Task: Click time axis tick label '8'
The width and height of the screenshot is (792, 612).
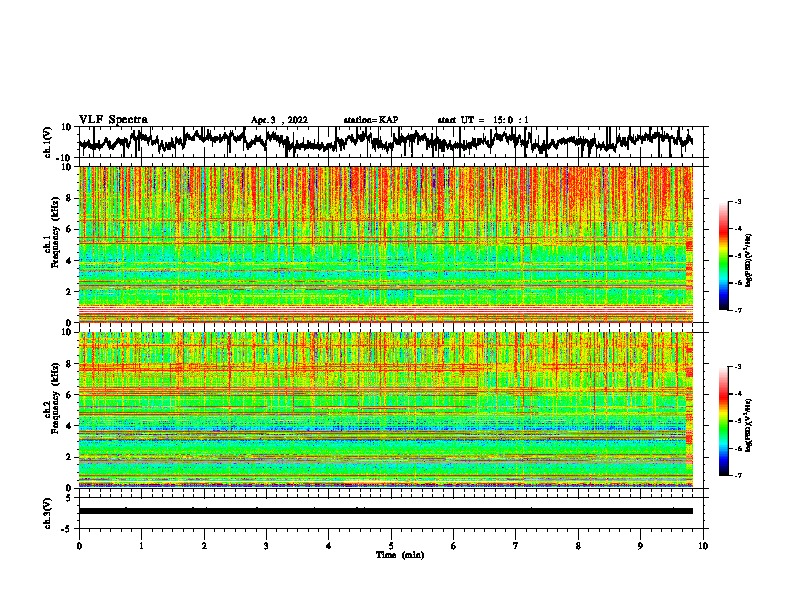Action: pyautogui.click(x=578, y=546)
